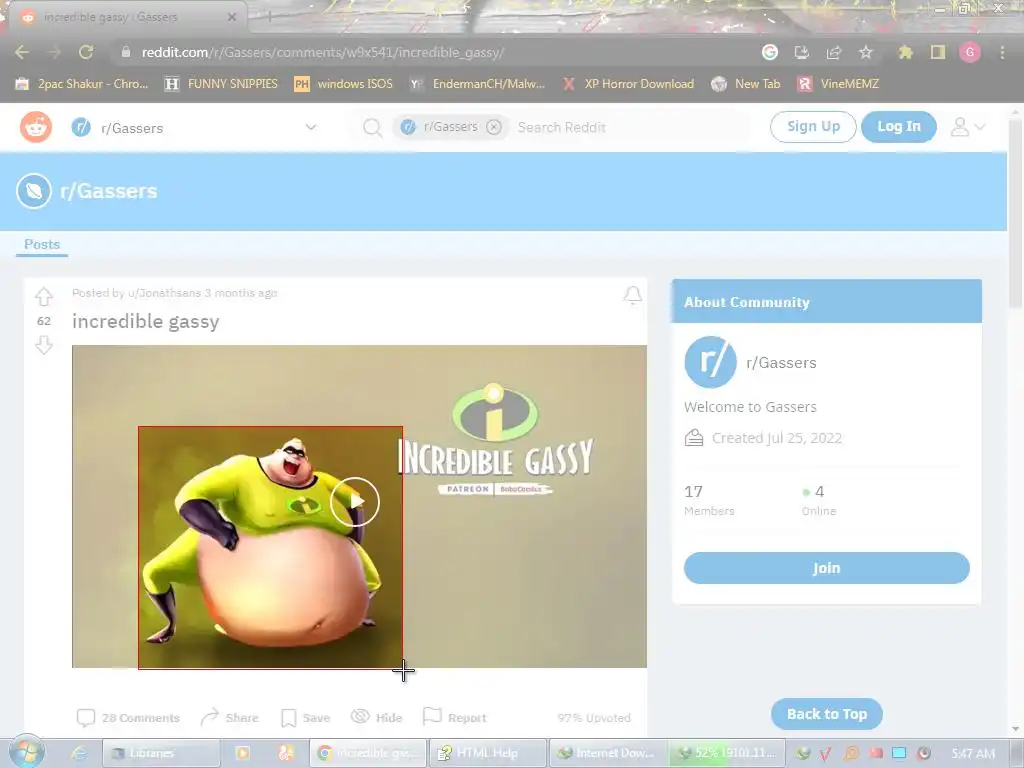1024x768 pixels.
Task: Open the Chrome profile avatar G
Action: 970,52
